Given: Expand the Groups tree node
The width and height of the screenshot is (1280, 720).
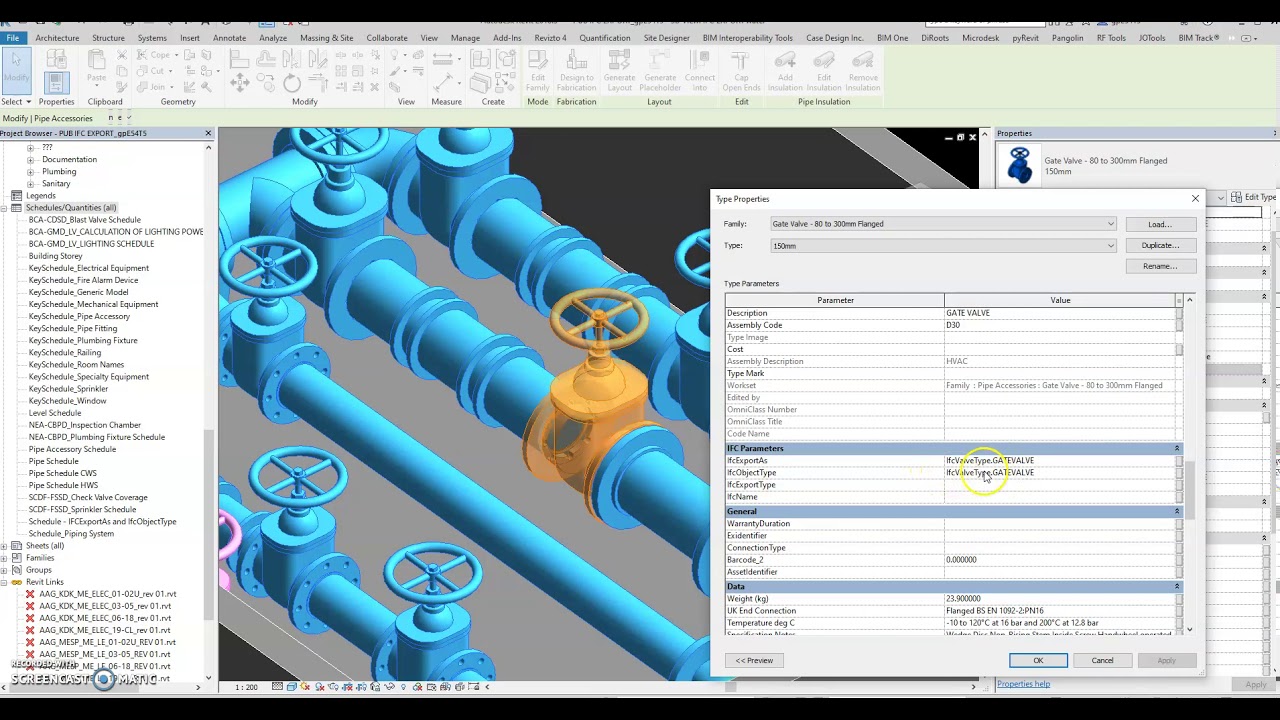Looking at the screenshot, I should [x=4, y=570].
